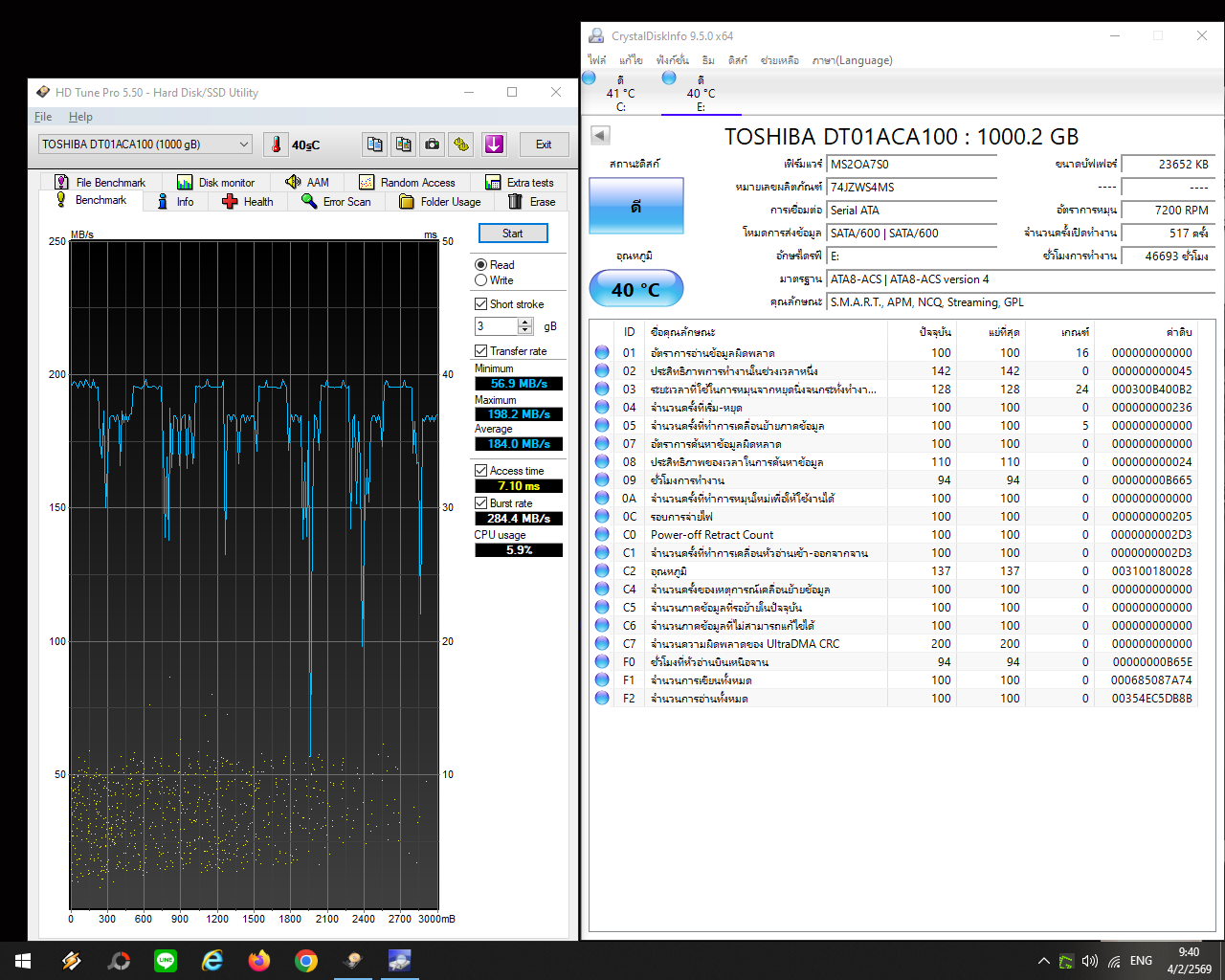Uncheck the Burst rate checkbox
The image size is (1225, 980).
[x=481, y=503]
